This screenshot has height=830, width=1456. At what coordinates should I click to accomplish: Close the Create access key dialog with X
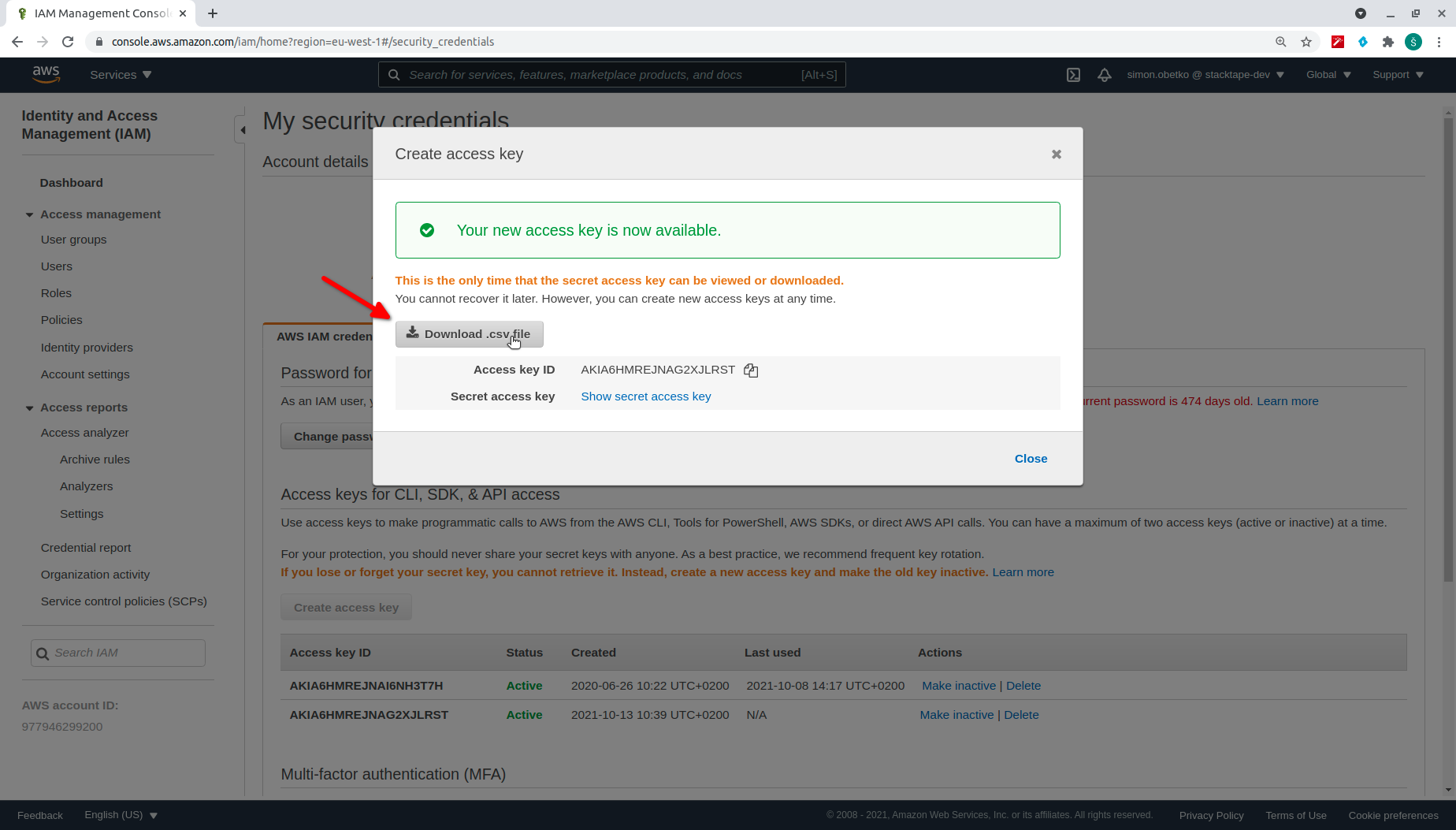1057,154
